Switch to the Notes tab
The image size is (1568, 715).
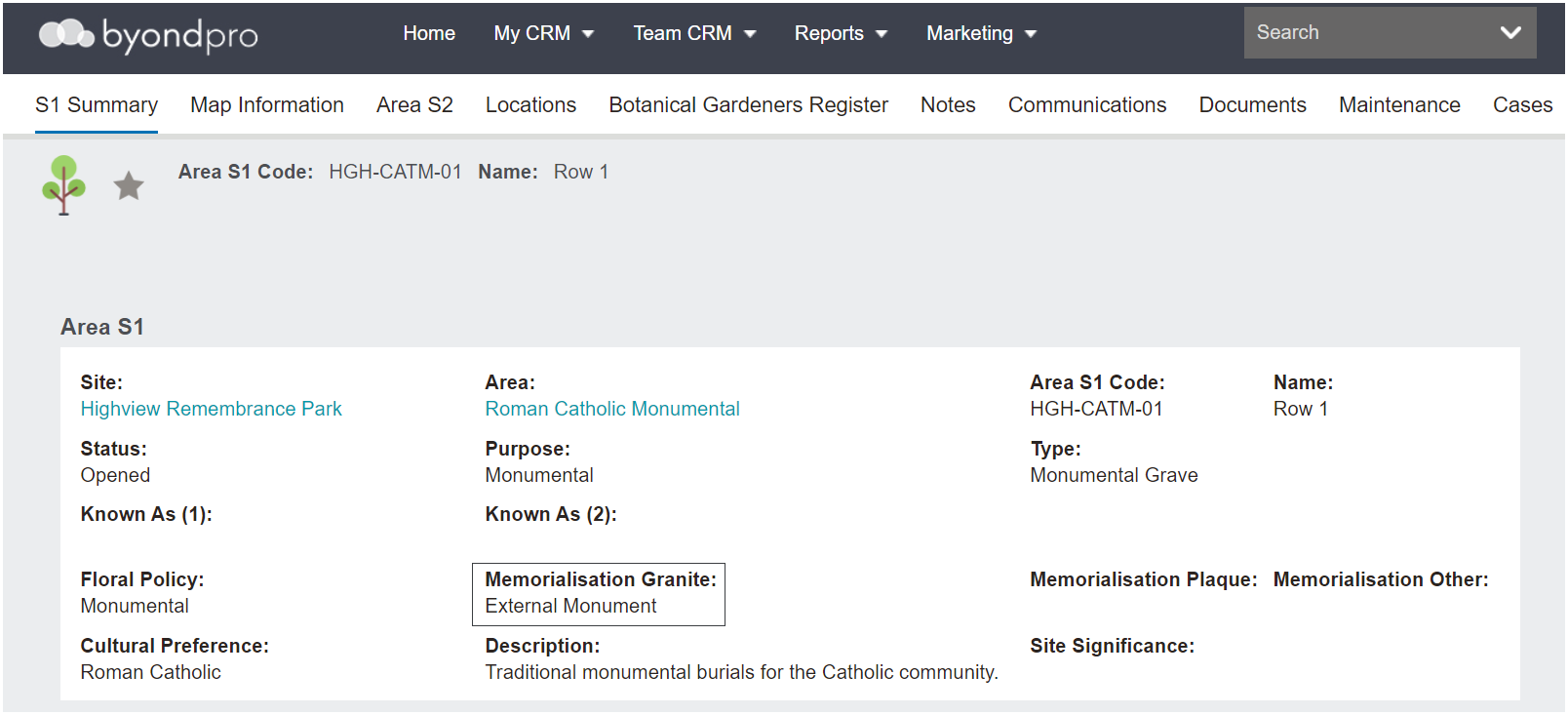[948, 104]
